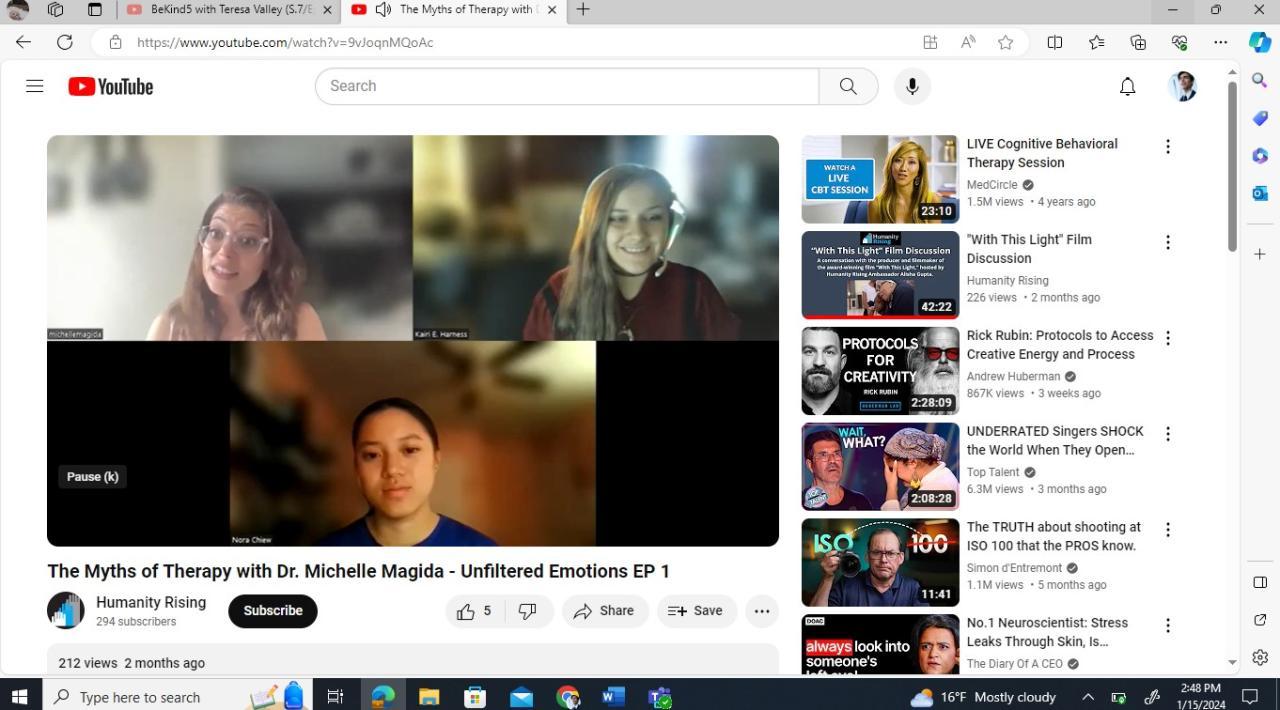Open options for No.1 Neuroscientist video

(x=1167, y=626)
